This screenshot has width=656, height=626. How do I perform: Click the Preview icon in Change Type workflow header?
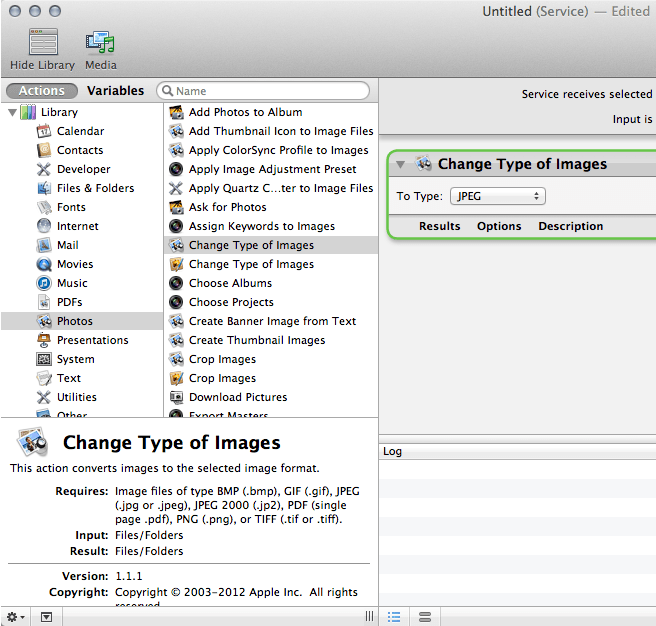point(423,164)
